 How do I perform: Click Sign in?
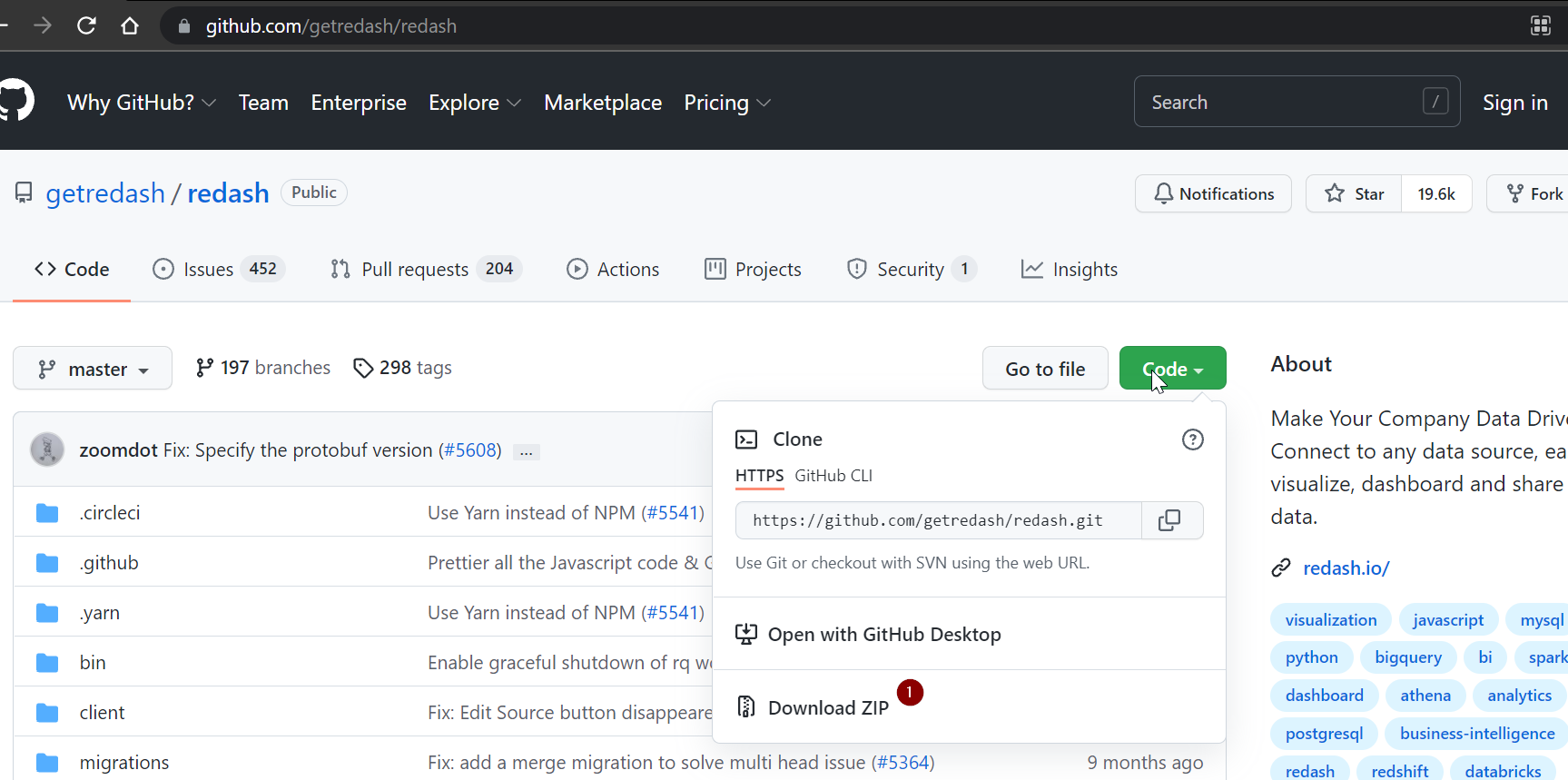tap(1515, 103)
